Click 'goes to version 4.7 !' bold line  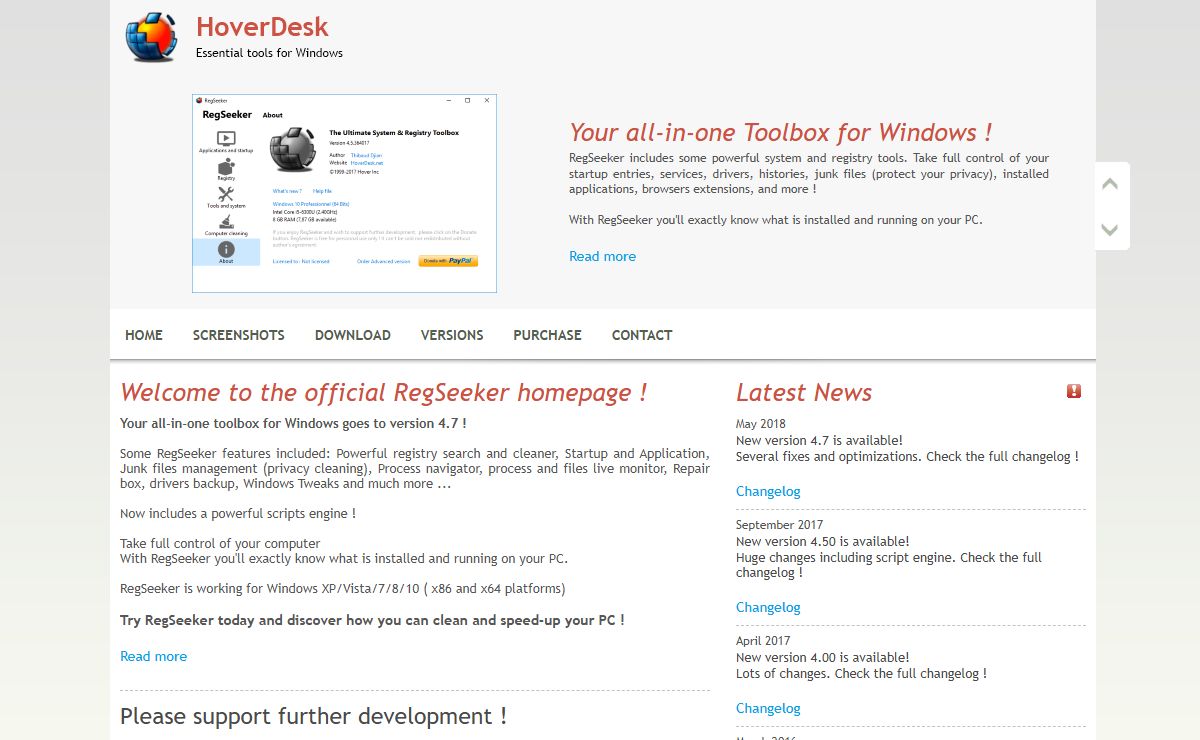point(293,423)
